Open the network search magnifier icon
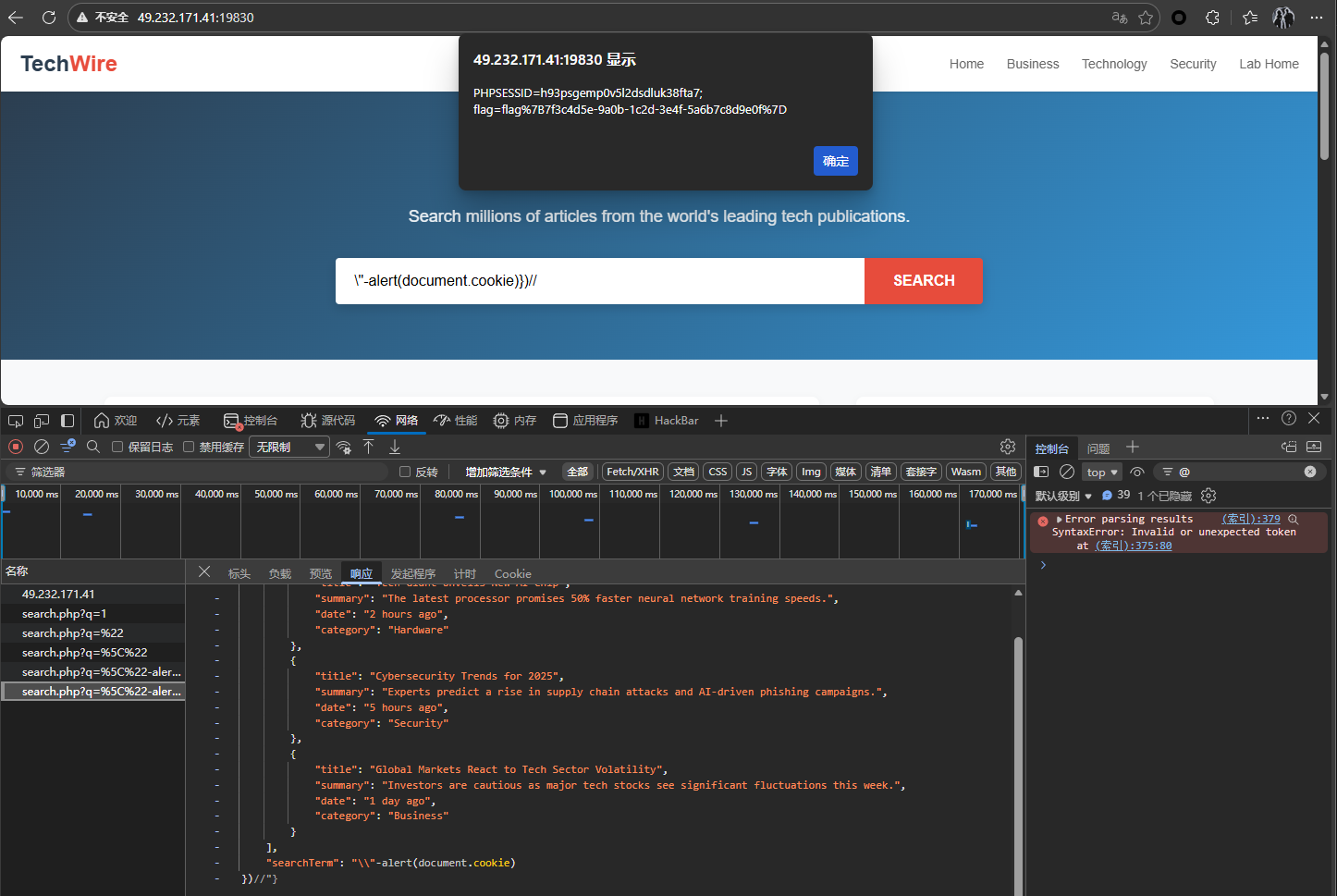The height and width of the screenshot is (896, 1337). (x=92, y=447)
